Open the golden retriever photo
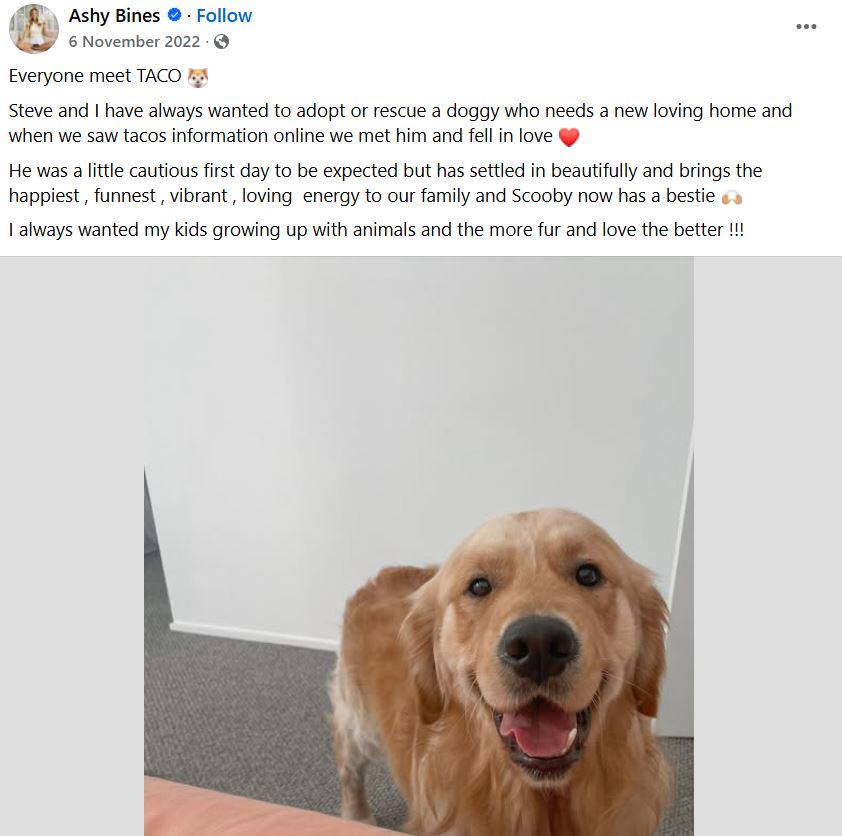The width and height of the screenshot is (842, 836). 419,546
